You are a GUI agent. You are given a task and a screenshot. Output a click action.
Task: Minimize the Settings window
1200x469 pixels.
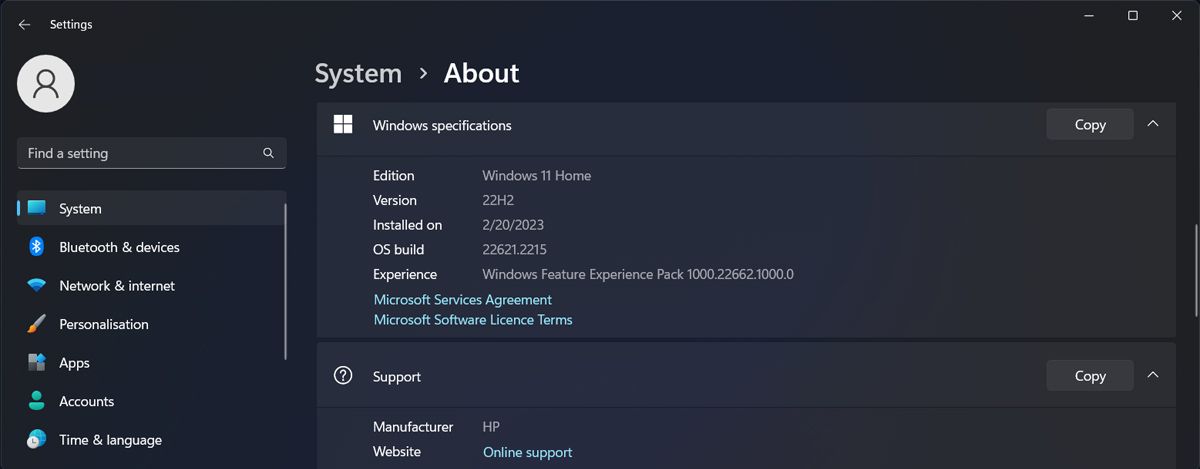[1087, 16]
